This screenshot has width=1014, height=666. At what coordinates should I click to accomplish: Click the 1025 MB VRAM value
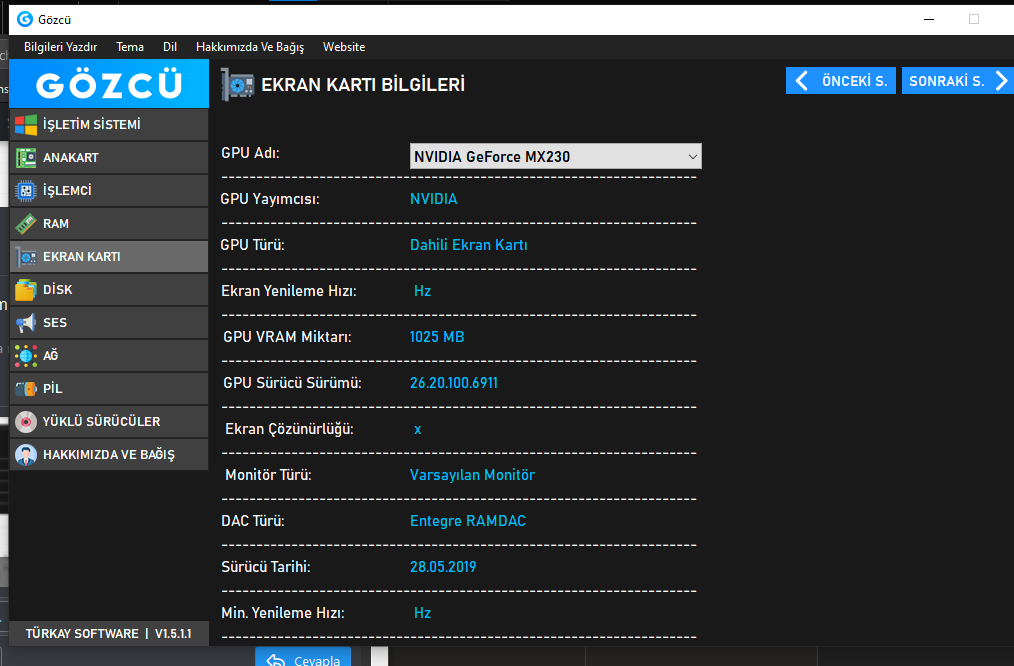tap(437, 337)
